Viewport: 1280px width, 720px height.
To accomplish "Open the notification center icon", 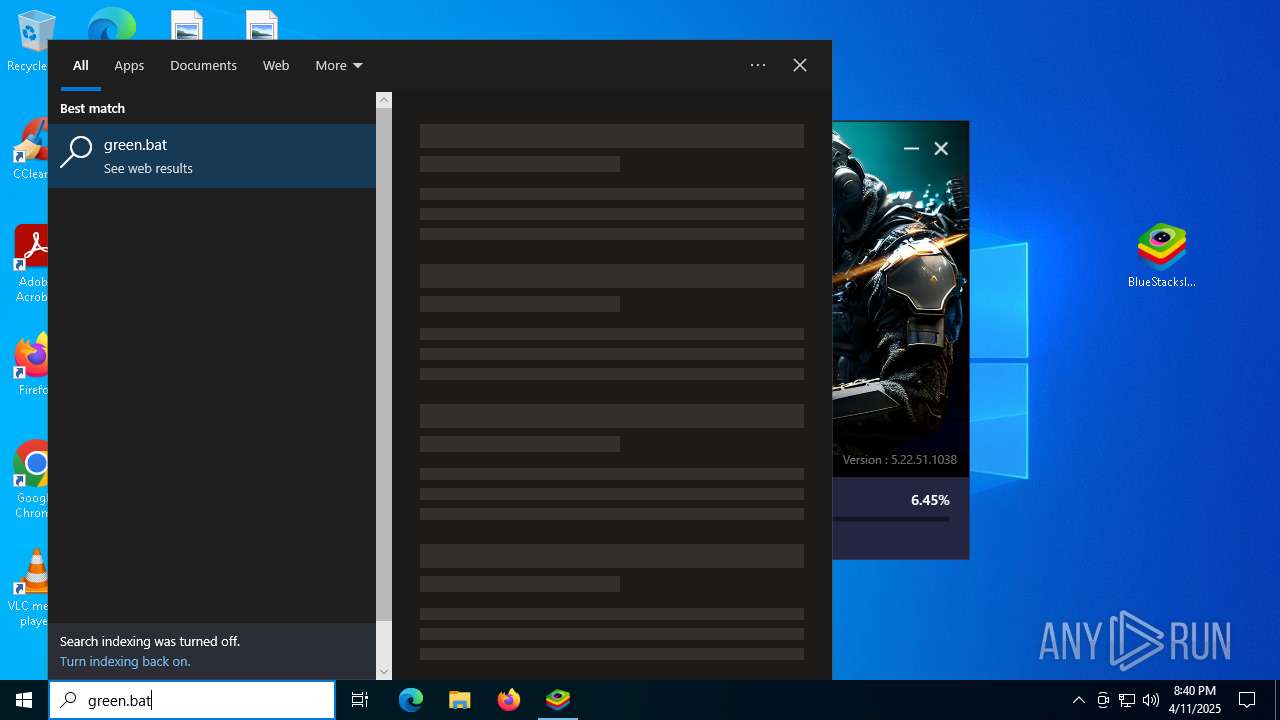I will click(x=1247, y=700).
